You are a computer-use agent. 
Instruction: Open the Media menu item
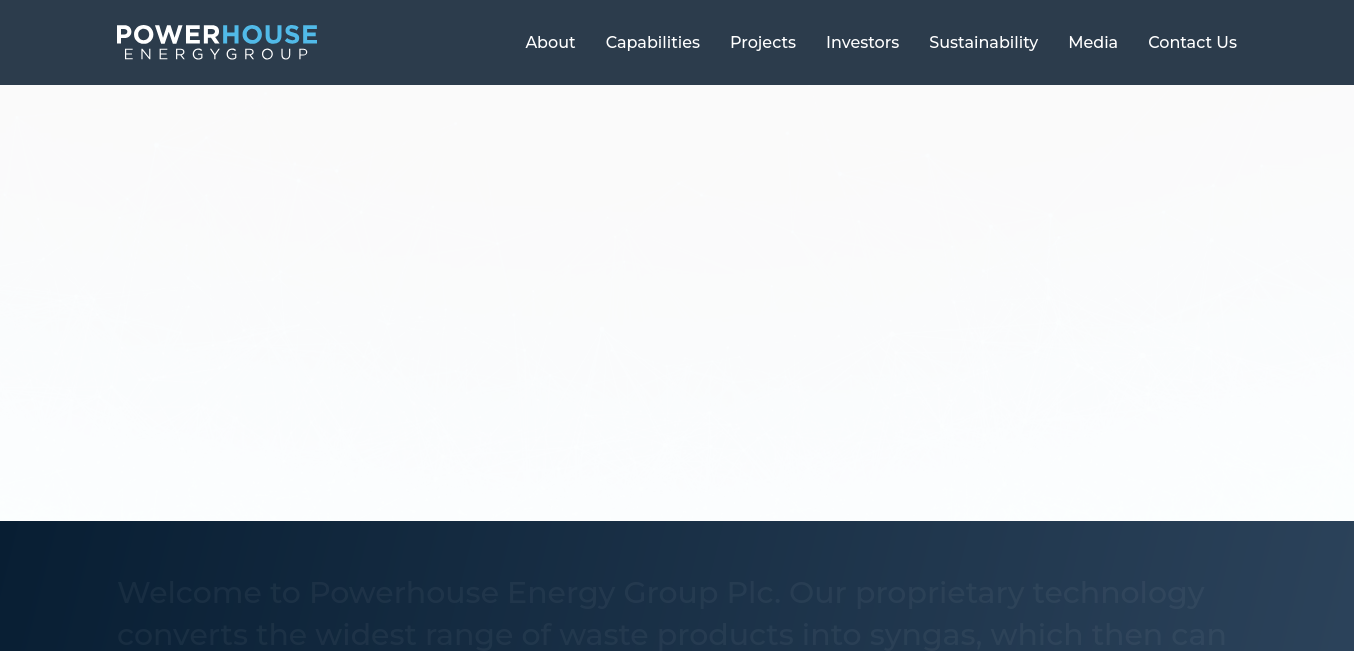click(1093, 42)
